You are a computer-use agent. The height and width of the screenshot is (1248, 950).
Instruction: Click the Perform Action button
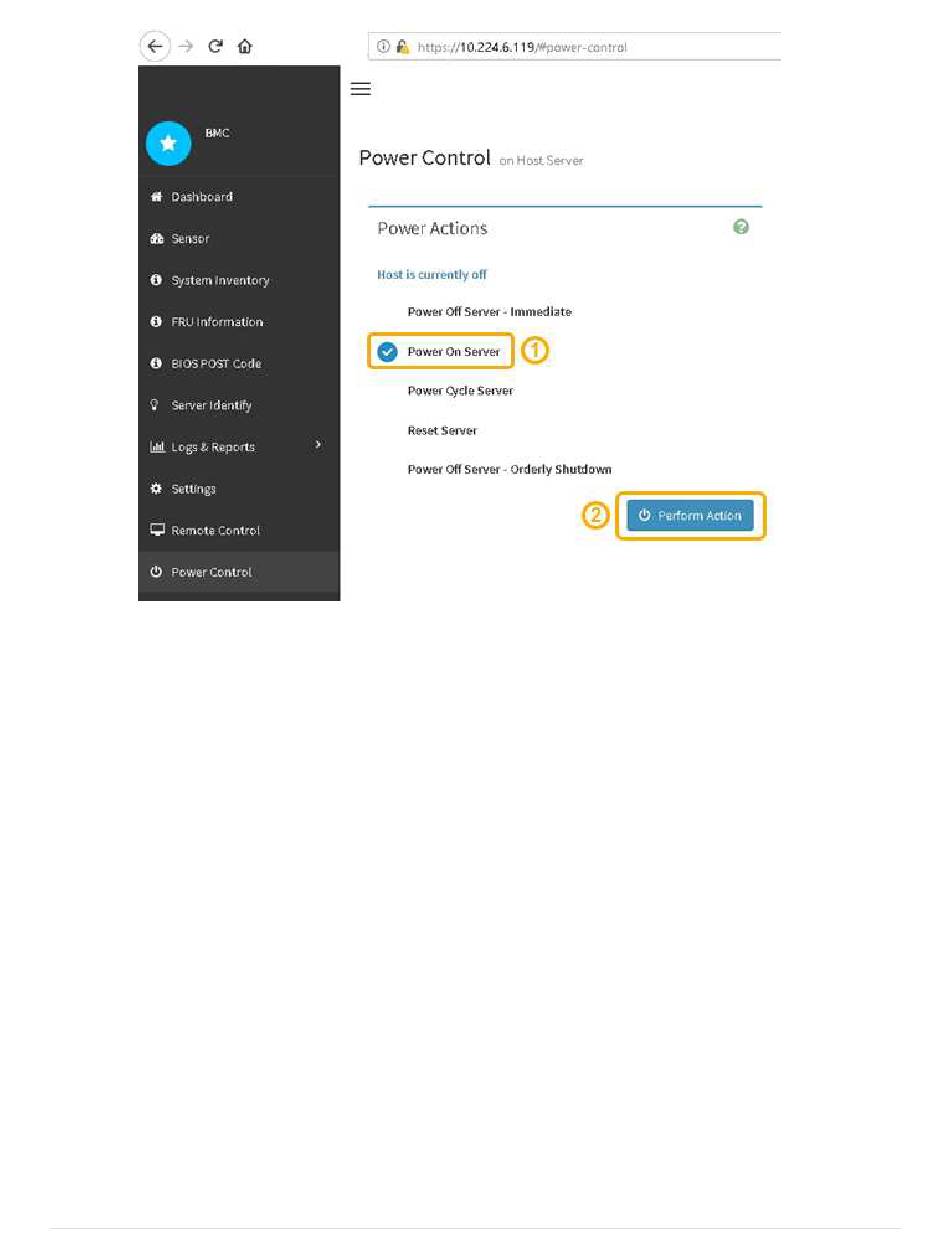pyautogui.click(x=691, y=516)
